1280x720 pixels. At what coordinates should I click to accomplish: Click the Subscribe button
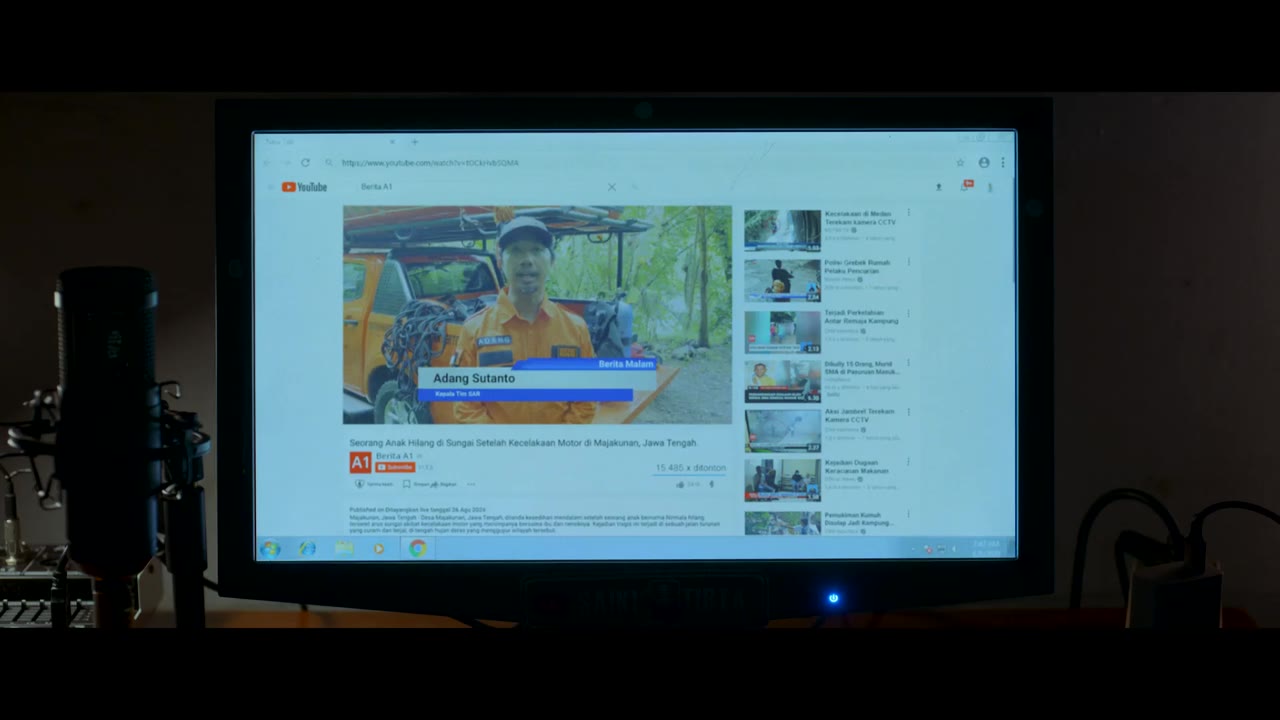395,467
